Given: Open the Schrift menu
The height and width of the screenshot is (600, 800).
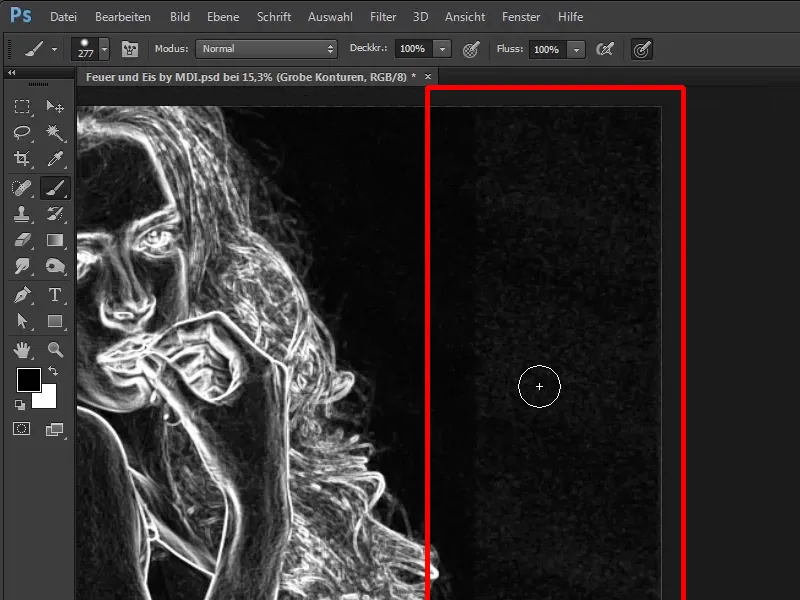Looking at the screenshot, I should [x=274, y=17].
